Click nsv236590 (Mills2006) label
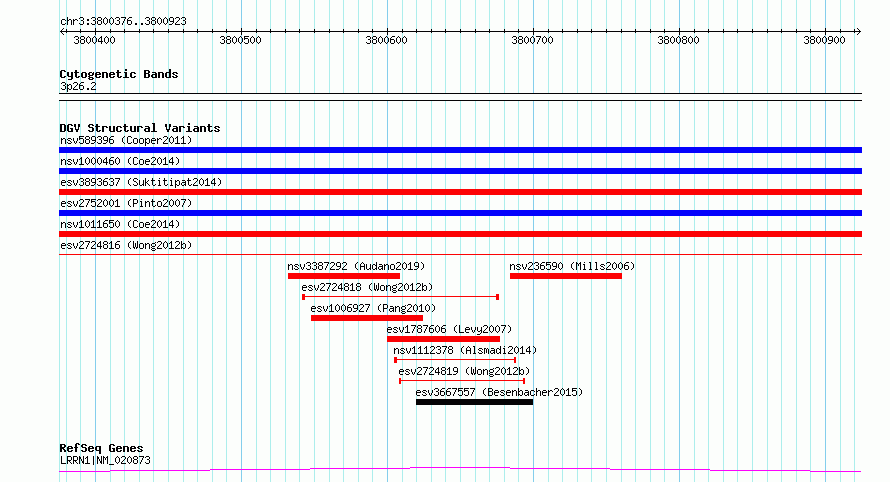 [x=572, y=266]
